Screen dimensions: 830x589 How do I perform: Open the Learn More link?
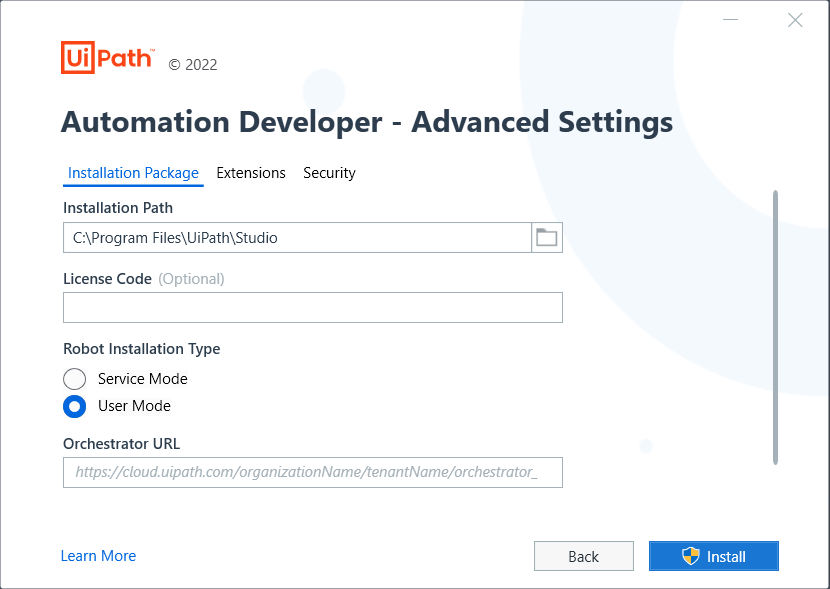pyautogui.click(x=98, y=556)
